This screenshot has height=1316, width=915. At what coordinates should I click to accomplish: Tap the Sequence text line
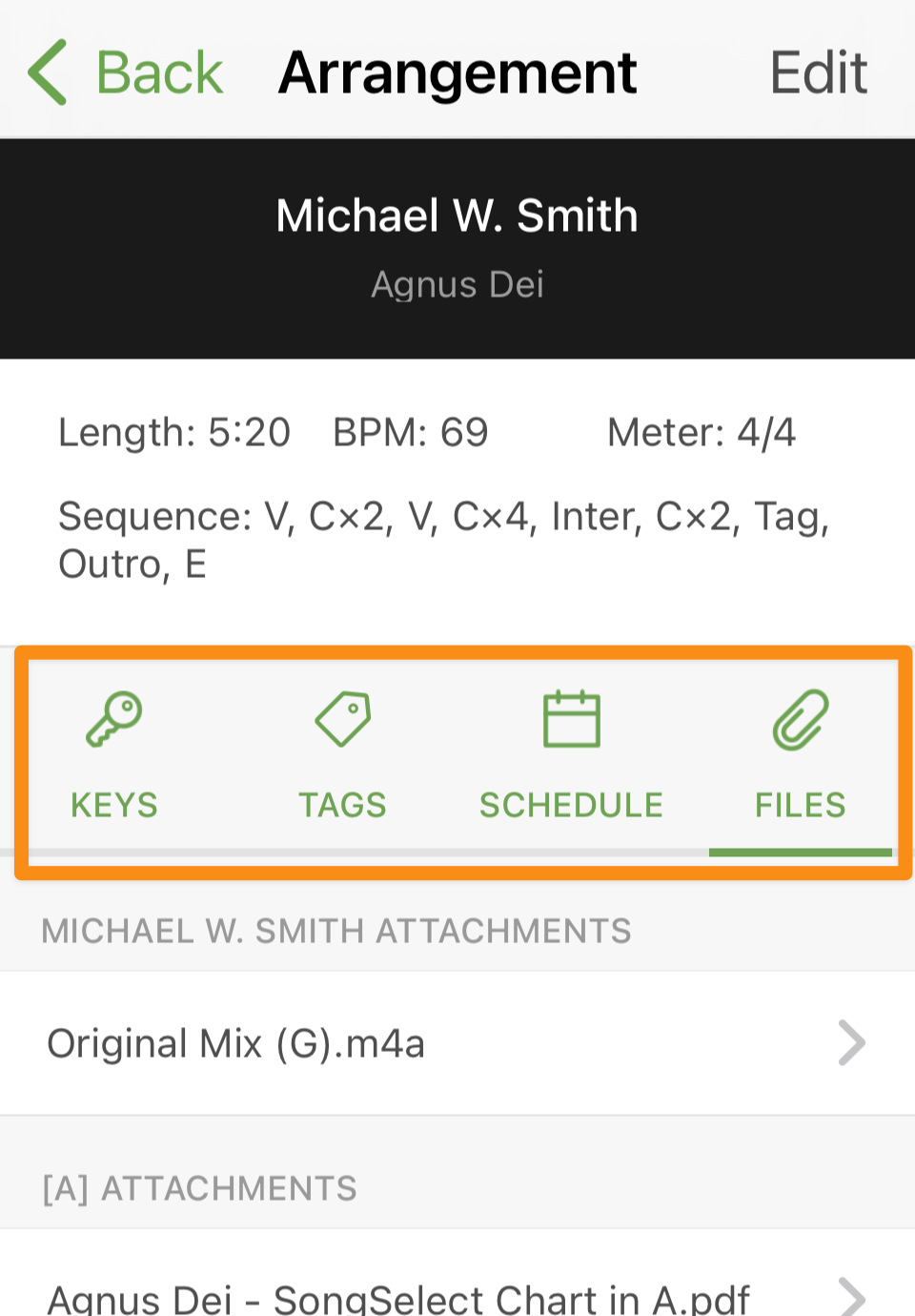(x=444, y=540)
